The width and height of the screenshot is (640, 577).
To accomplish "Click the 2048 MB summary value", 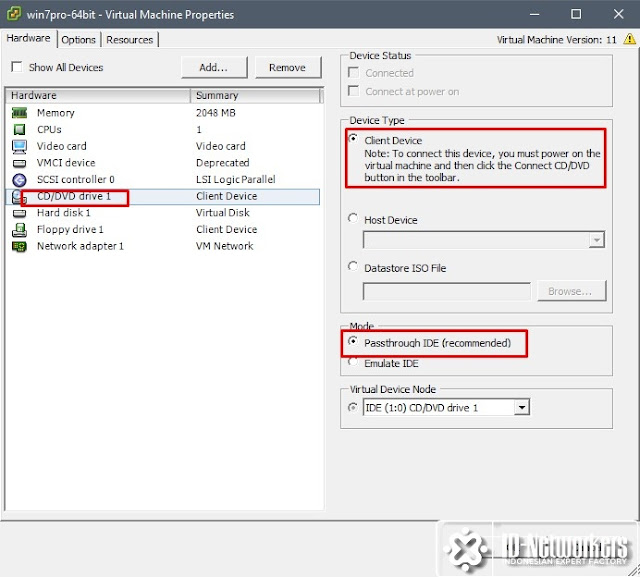I will coord(216,113).
